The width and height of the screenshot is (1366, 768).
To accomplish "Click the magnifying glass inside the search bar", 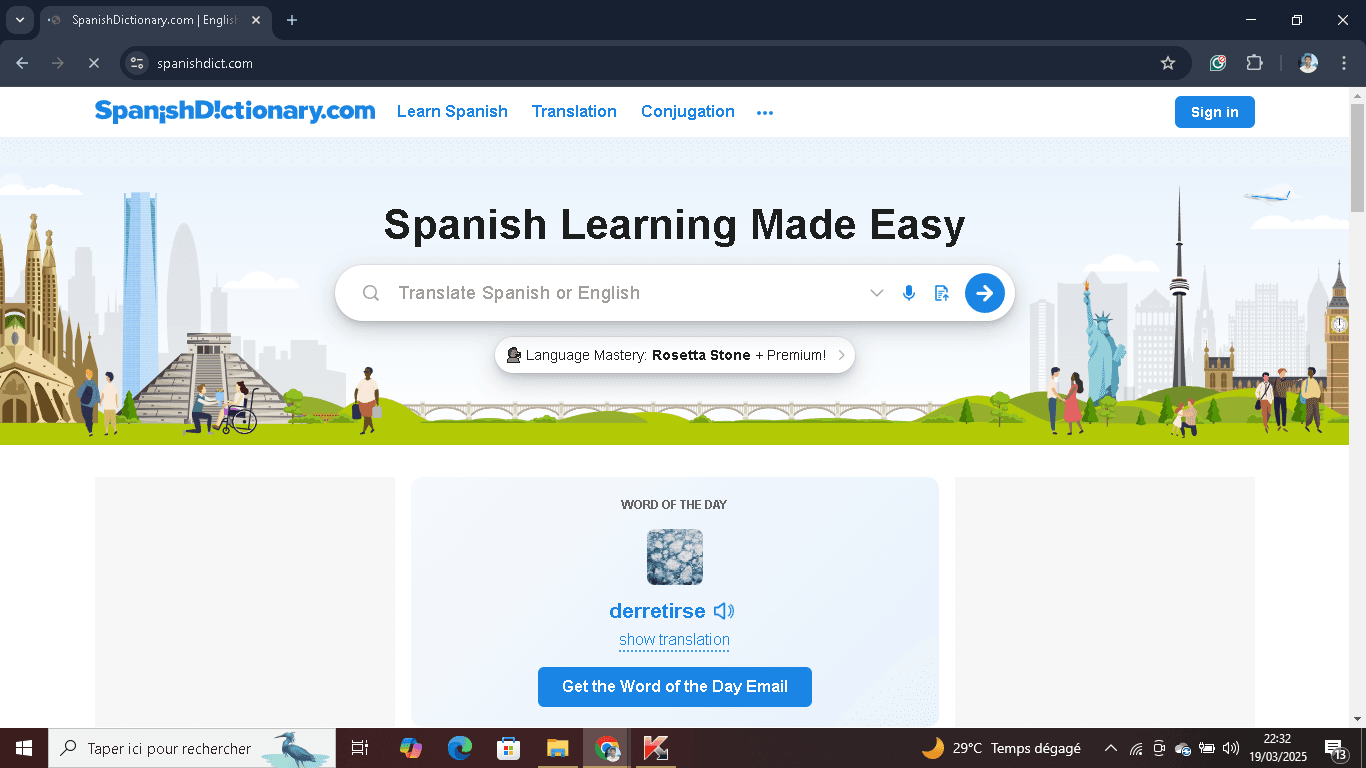I will [x=371, y=293].
